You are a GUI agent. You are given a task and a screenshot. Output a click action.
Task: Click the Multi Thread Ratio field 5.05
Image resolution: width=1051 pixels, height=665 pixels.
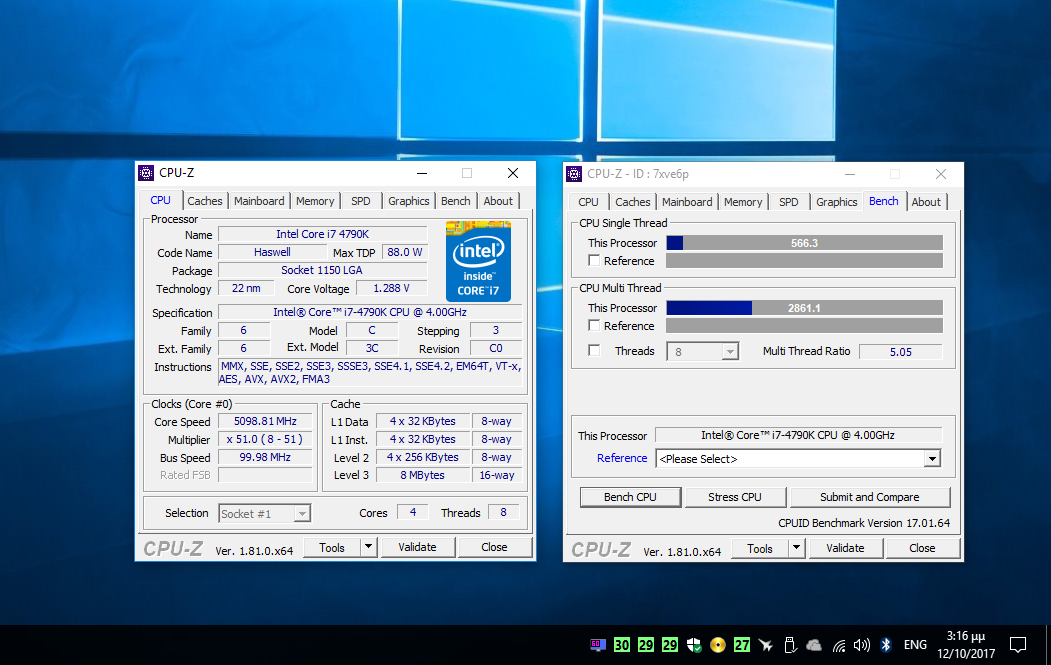[900, 351]
